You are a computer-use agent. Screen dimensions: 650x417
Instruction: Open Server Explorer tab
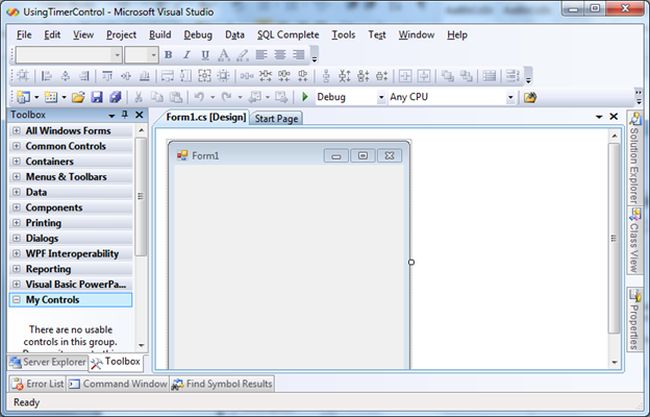48,362
